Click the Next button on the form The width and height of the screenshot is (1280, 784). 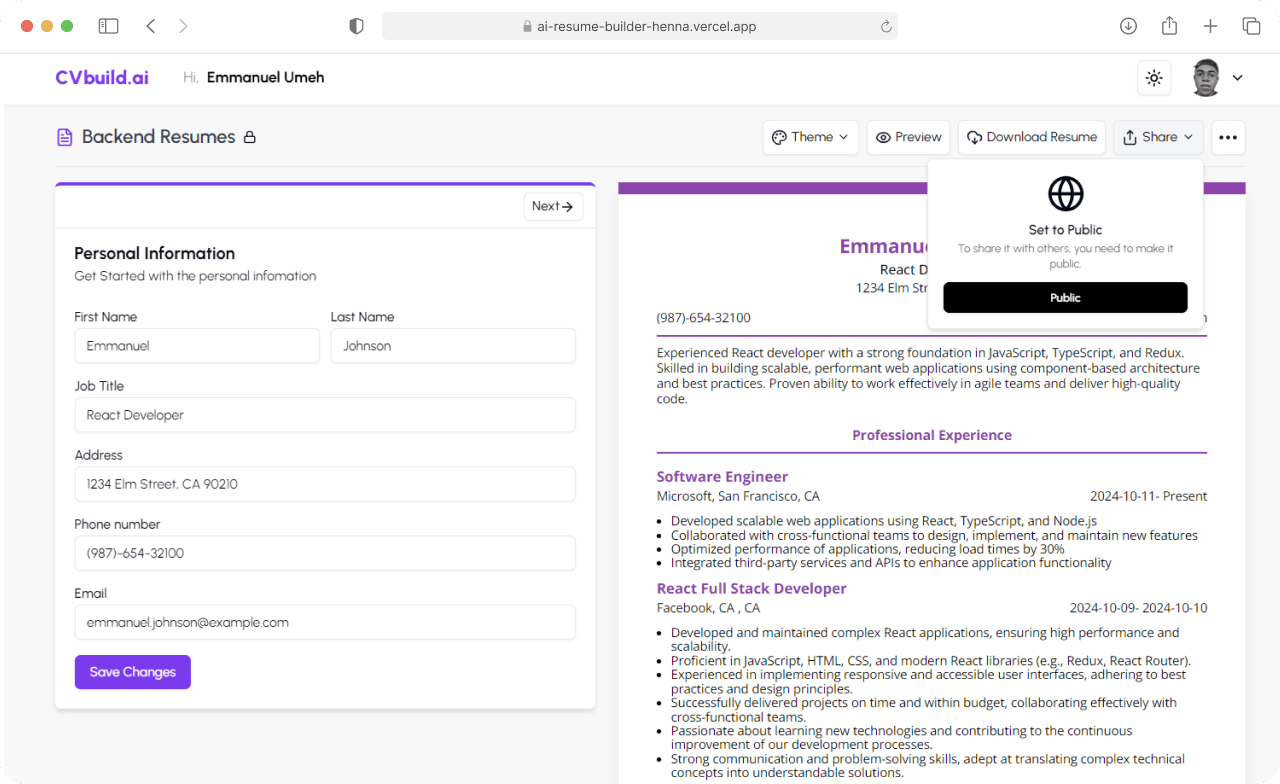tap(553, 206)
